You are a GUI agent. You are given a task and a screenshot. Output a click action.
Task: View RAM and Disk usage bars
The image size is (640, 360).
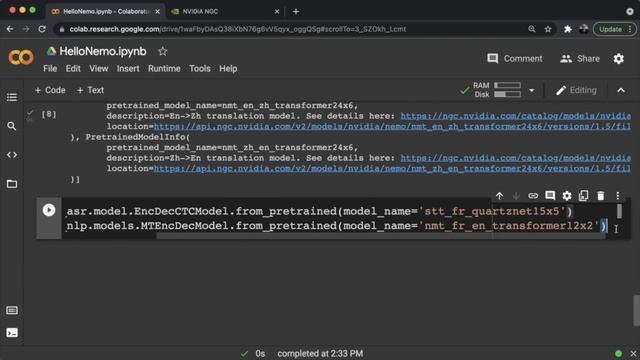[507, 90]
